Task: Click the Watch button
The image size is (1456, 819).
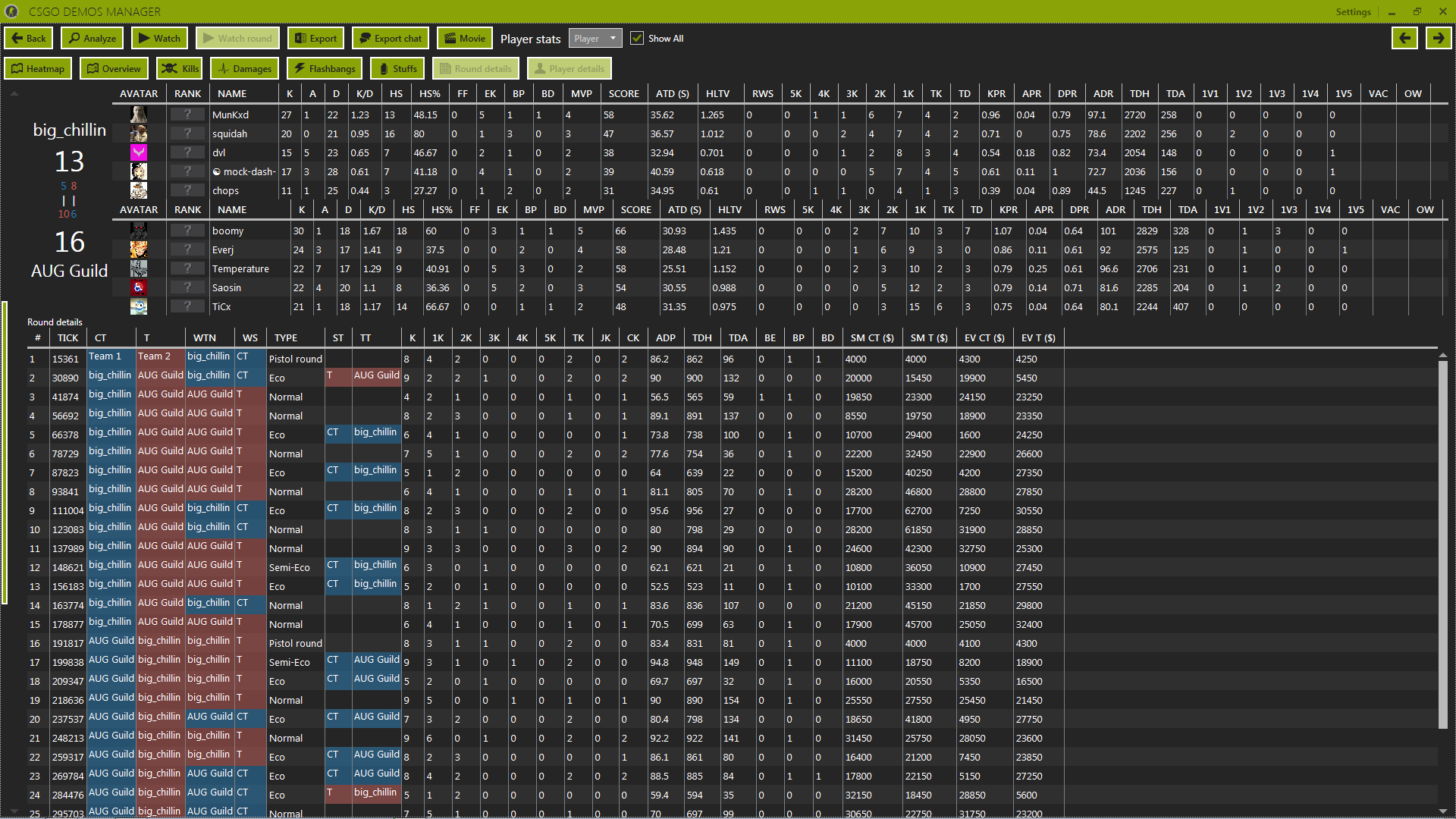Action: pos(159,39)
